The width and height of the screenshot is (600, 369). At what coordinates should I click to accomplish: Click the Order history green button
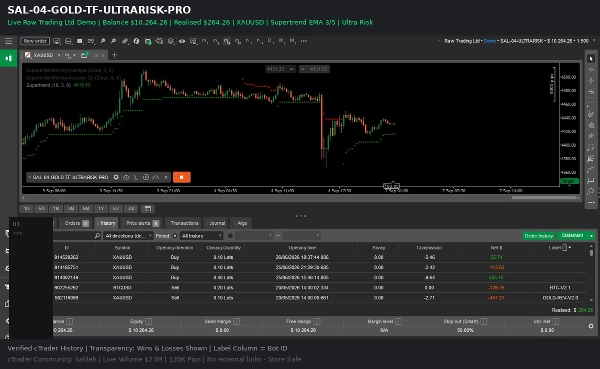pos(539,236)
